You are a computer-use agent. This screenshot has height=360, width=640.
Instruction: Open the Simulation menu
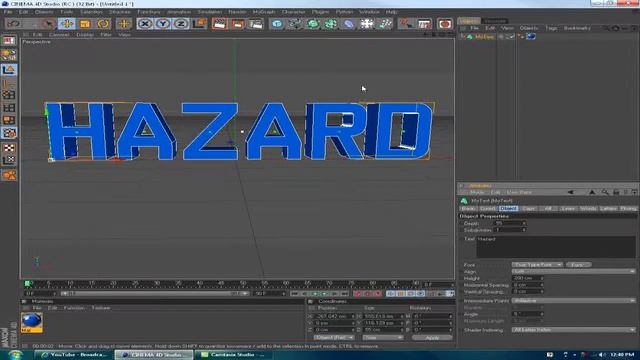coord(209,12)
